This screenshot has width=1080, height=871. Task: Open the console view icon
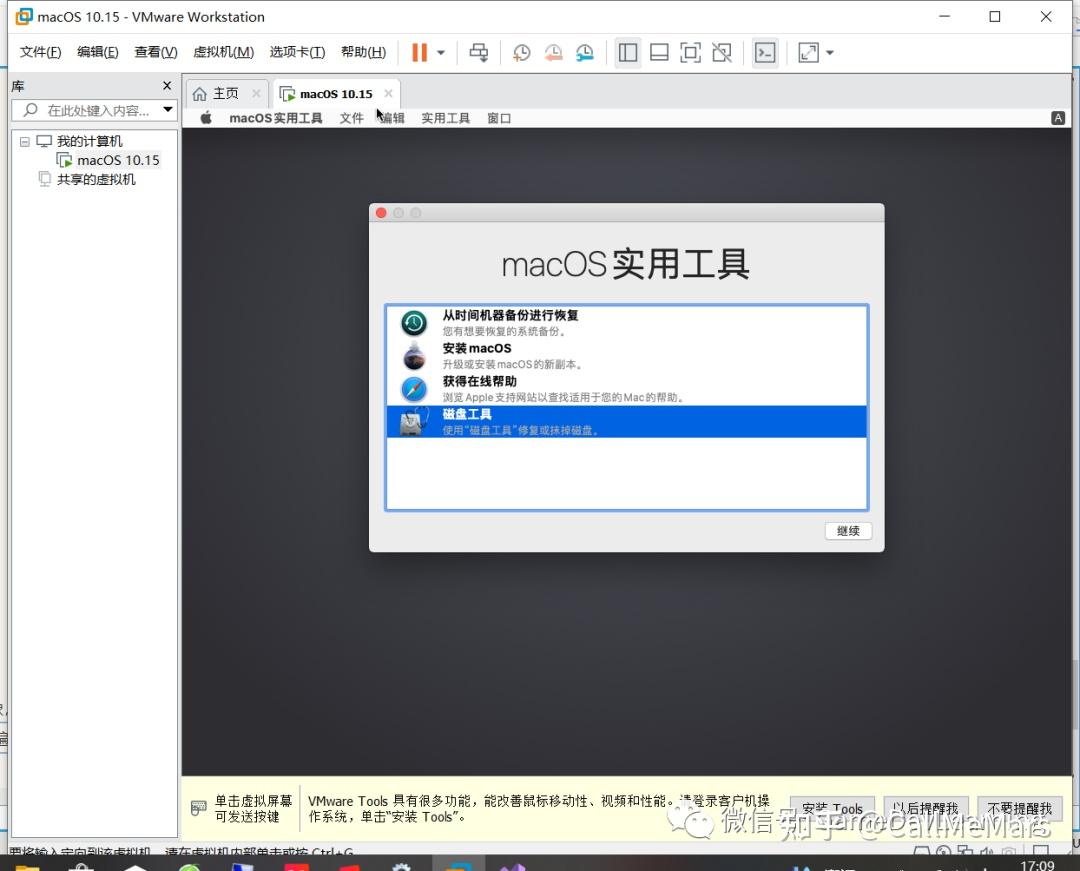point(765,52)
